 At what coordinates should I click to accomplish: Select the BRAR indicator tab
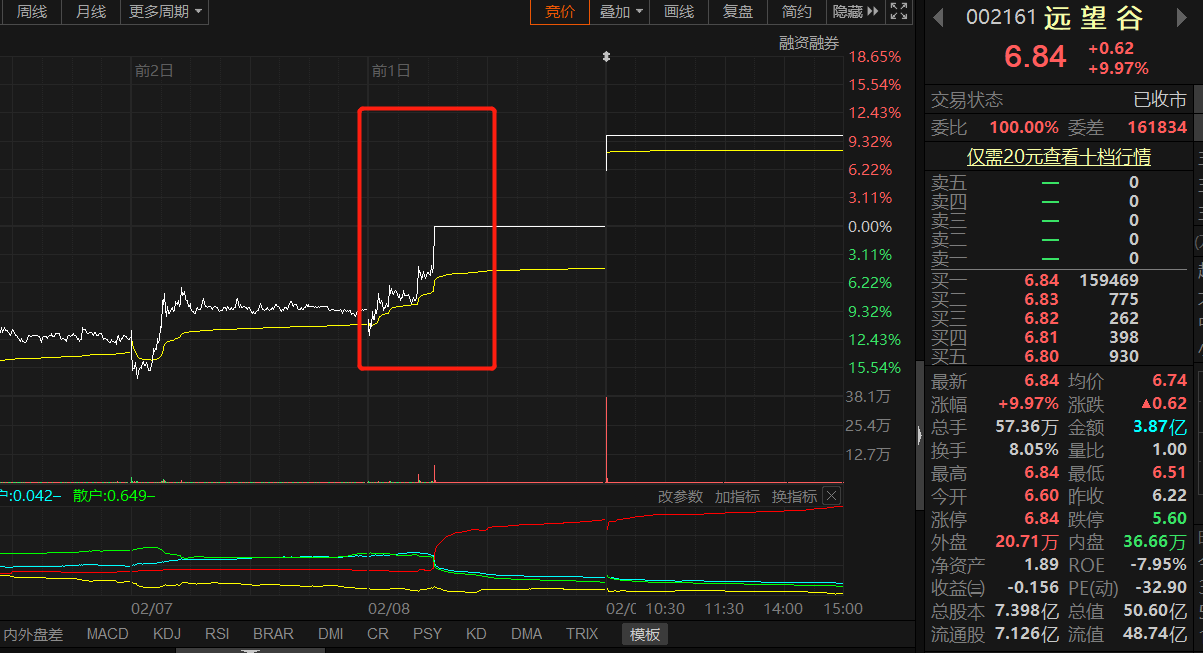273,634
